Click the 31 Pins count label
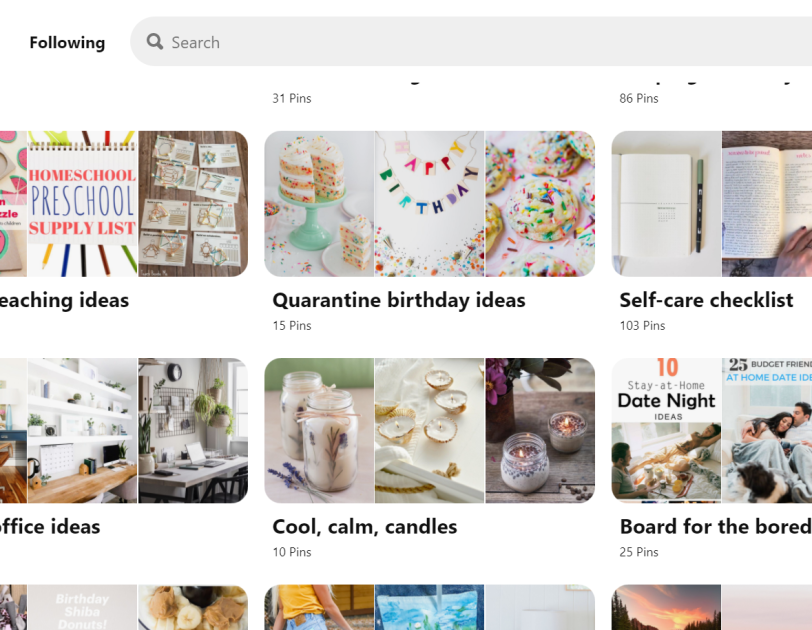Screen dimensions: 812x630 pos(292,98)
